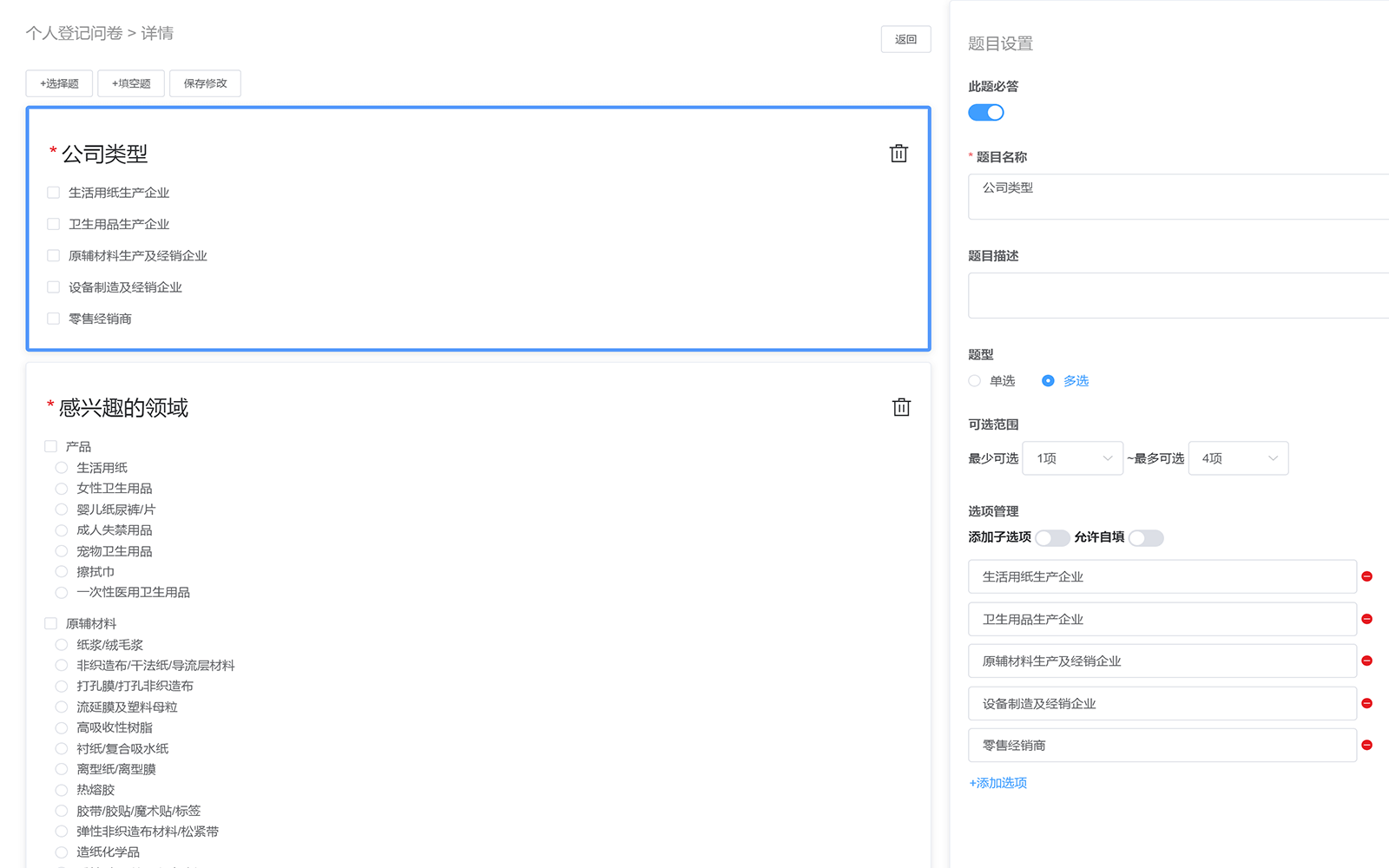Click the +选择题 button
The width and height of the screenshot is (1389, 868).
[59, 83]
